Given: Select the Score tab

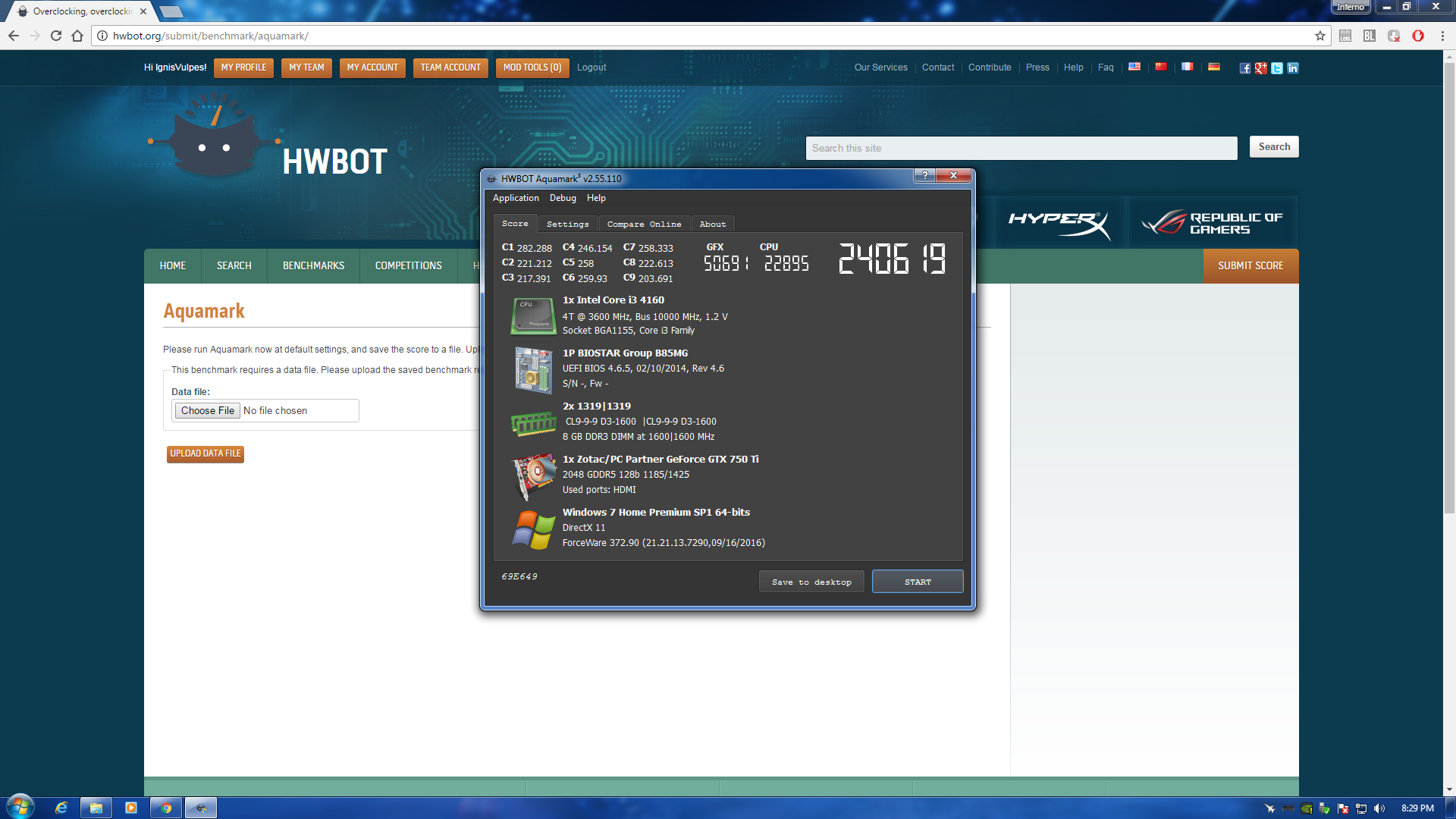Looking at the screenshot, I should [516, 224].
